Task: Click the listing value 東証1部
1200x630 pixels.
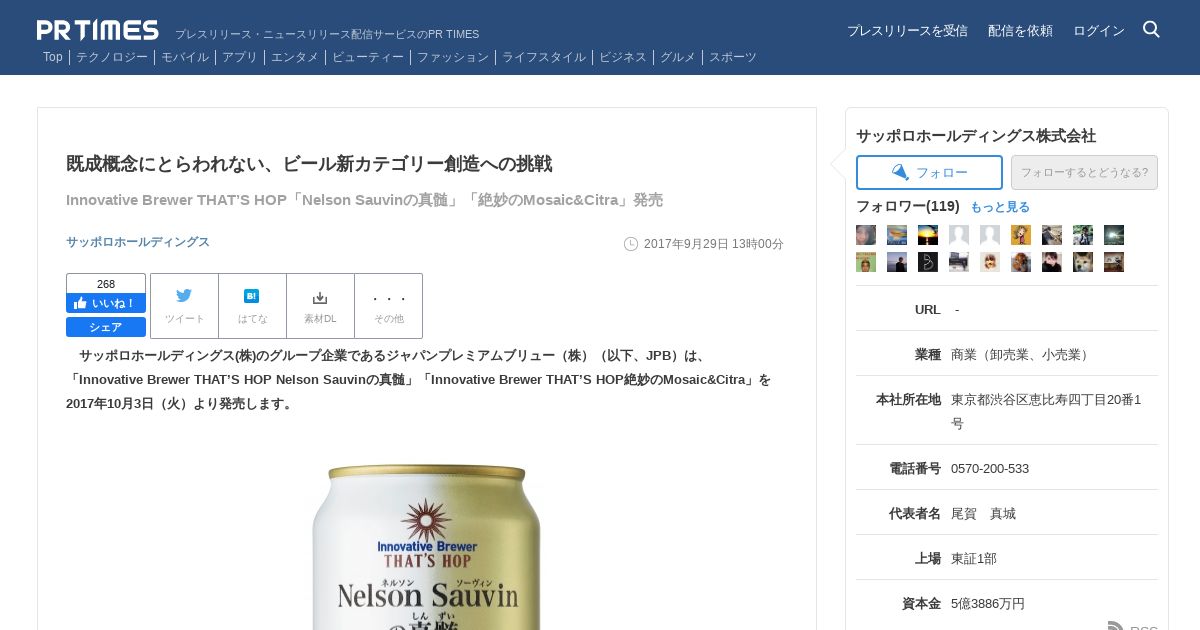Action: pos(974,558)
